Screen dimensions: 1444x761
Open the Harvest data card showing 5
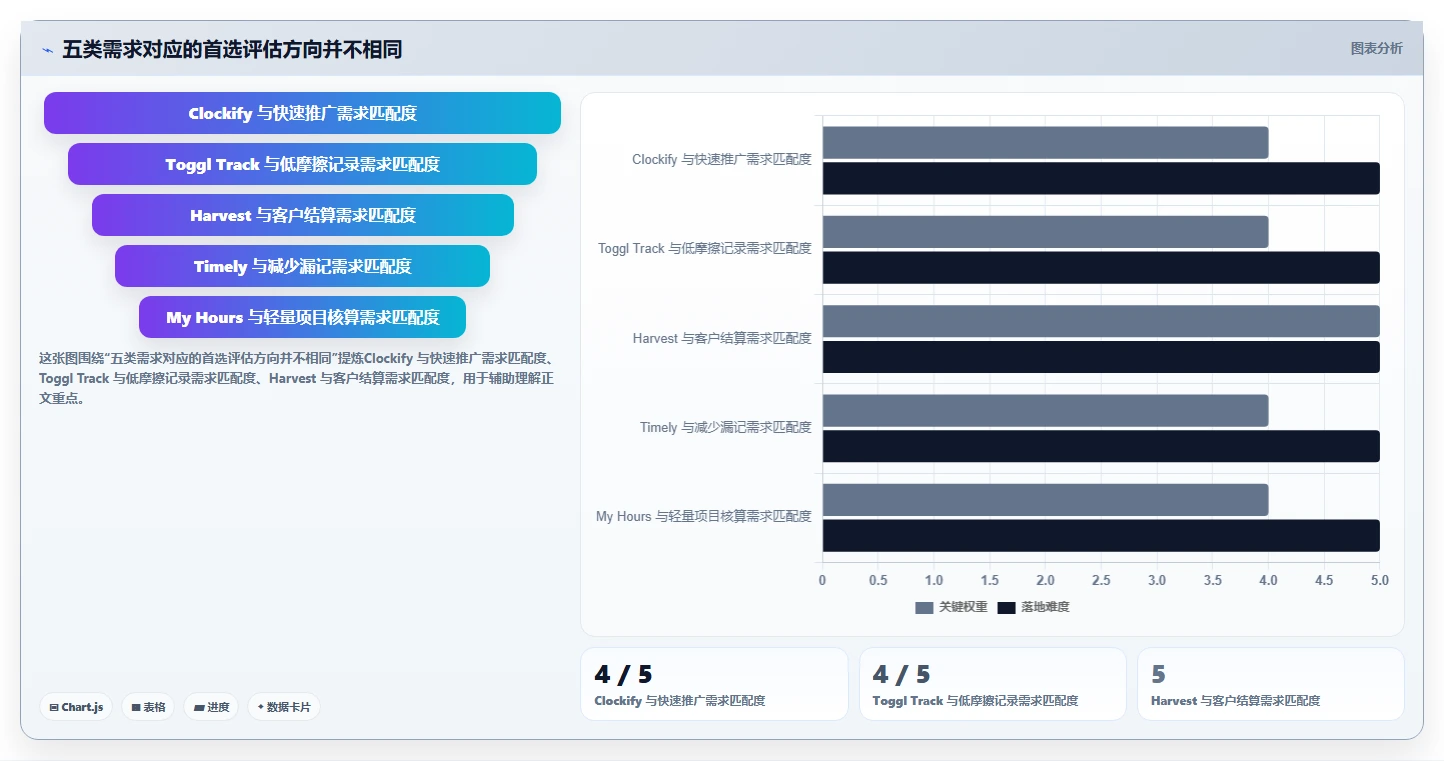pyautogui.click(x=1270, y=684)
